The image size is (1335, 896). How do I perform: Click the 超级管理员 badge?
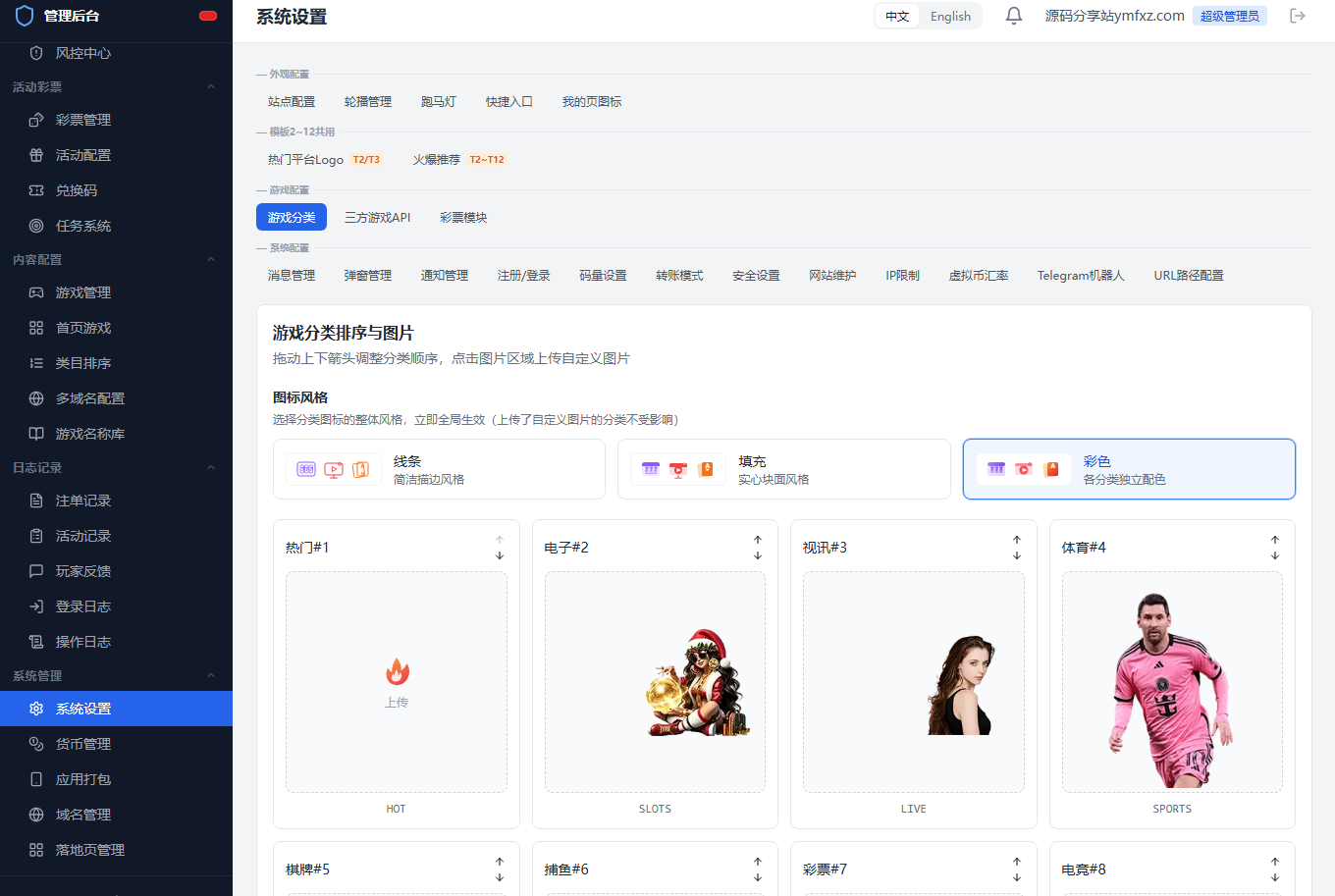point(1230,16)
